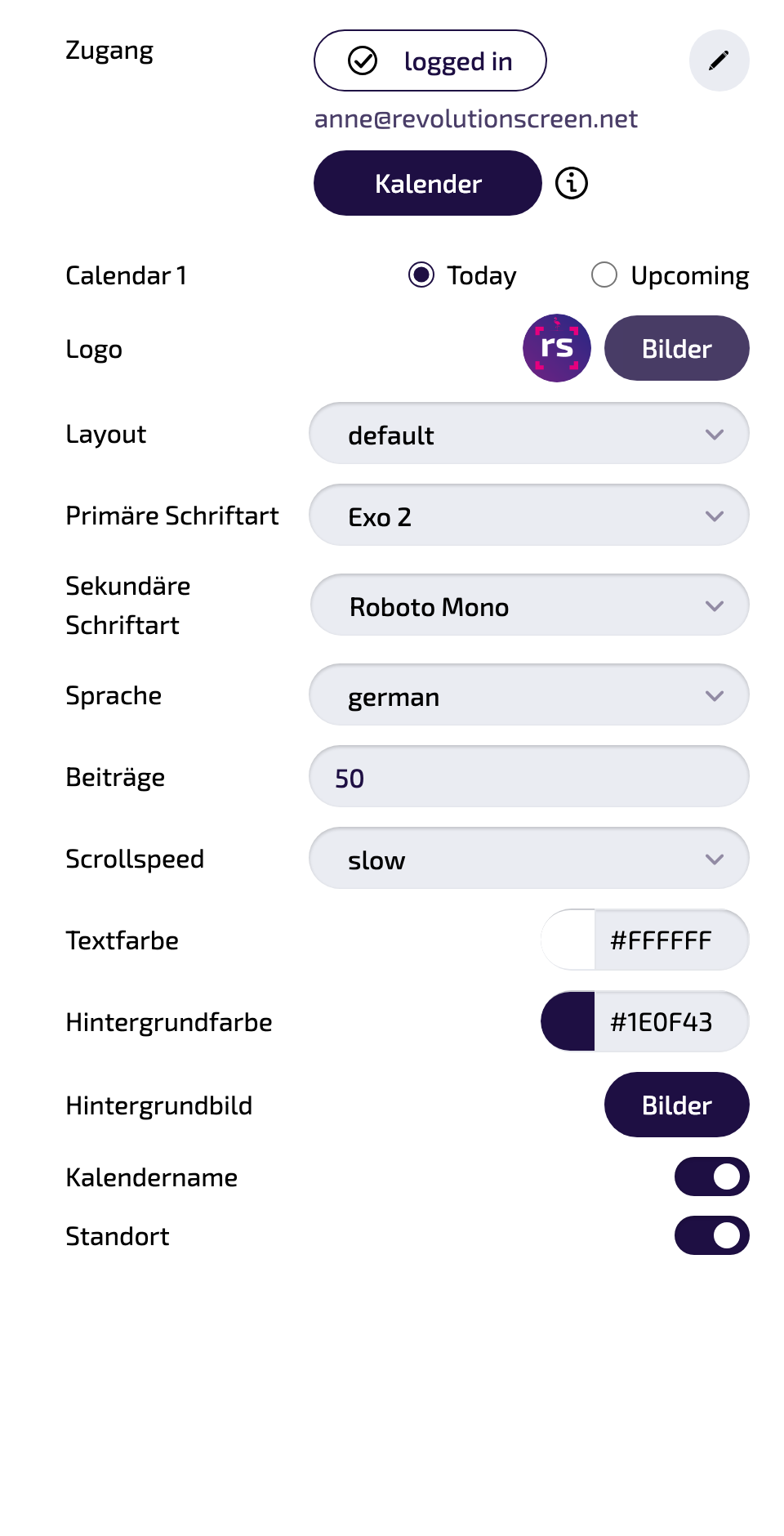The image size is (784, 1536).
Task: Open the info icon beside Kalender
Action: pyautogui.click(x=572, y=183)
